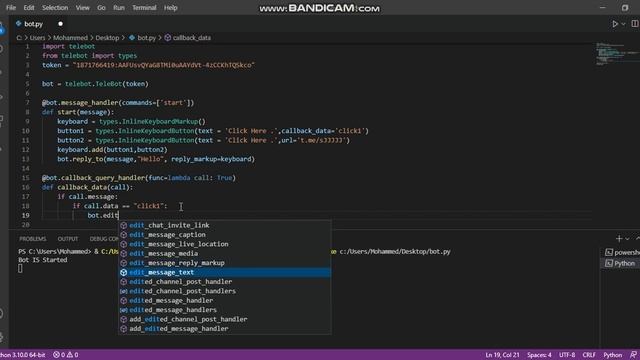Switch to the PROBLEMS panel tab
This screenshot has height=360, width=640.
(x=33, y=239)
